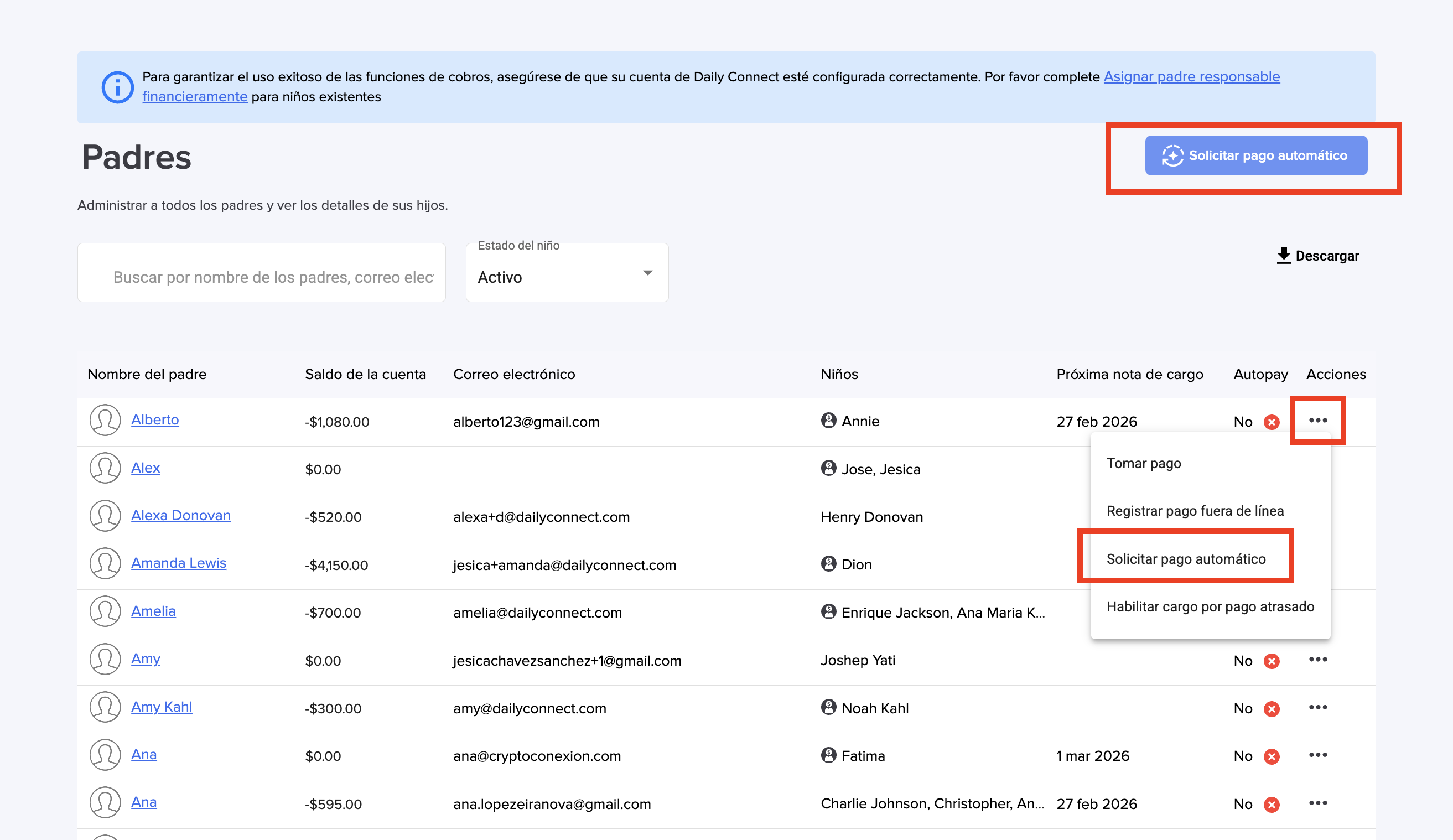
Task: Choose Registrar pago fuera de línea option
Action: tap(1195, 511)
